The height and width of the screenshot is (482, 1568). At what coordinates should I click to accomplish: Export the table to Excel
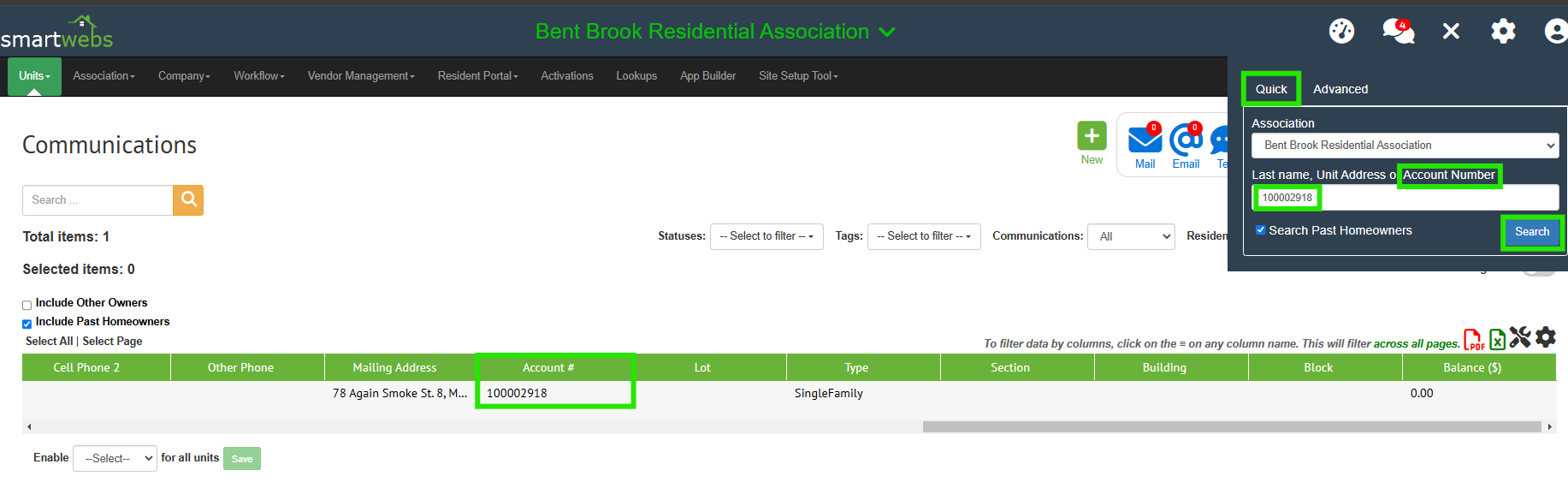1497,339
